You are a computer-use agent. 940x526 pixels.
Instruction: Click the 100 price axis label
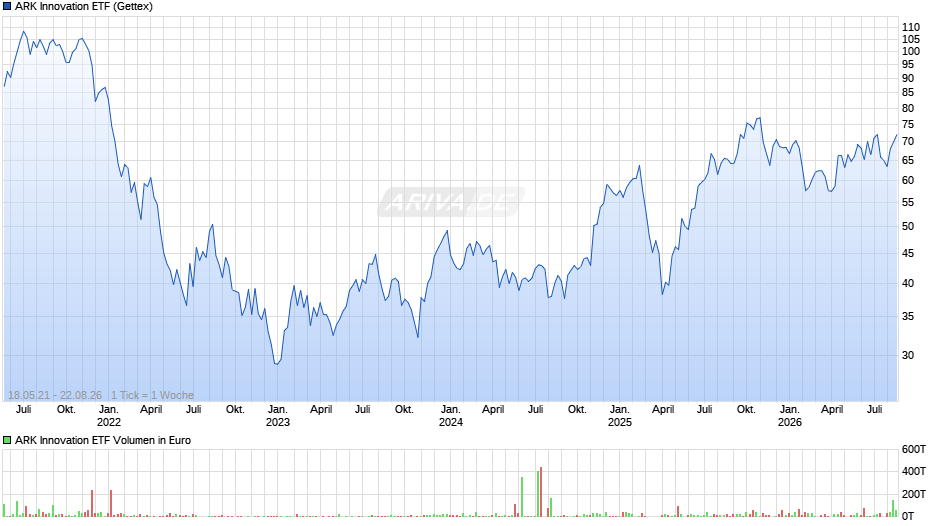911,51
